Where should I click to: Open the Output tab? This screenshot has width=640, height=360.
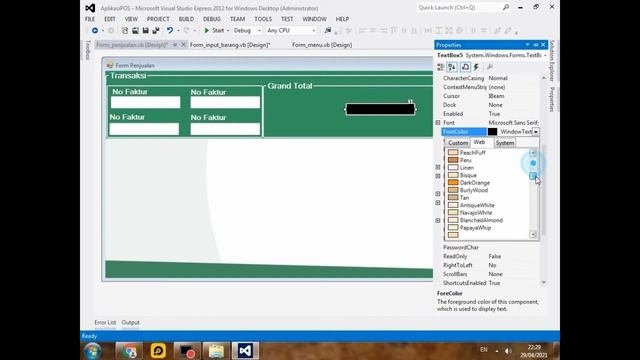131,322
